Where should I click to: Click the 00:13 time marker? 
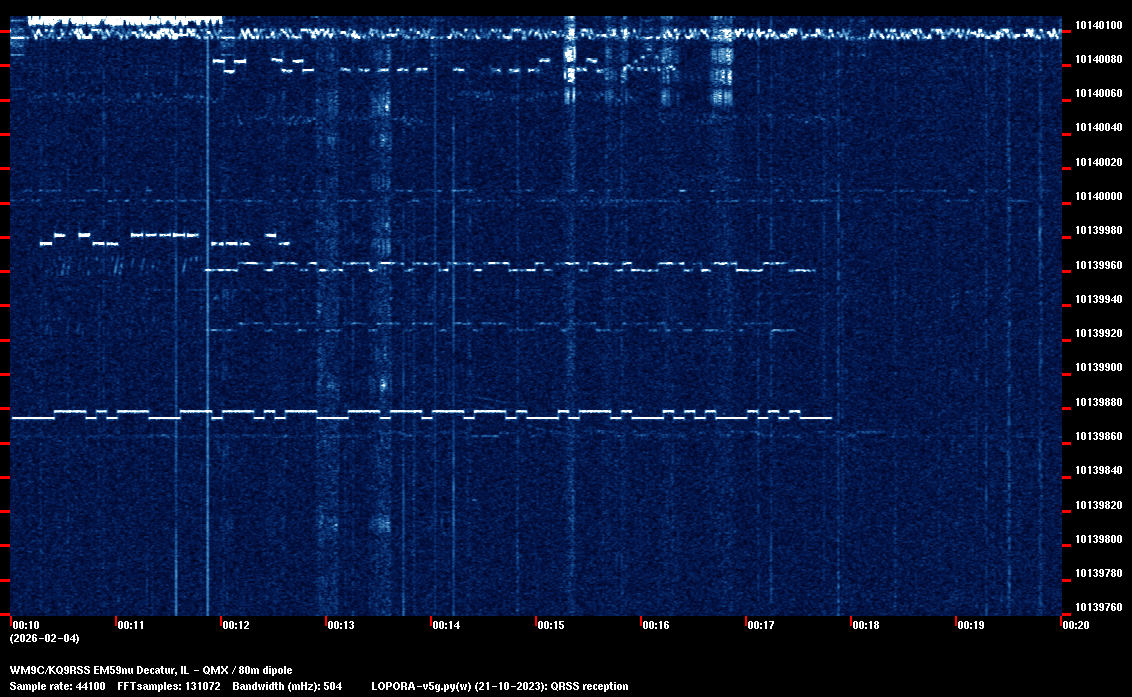(x=341, y=625)
